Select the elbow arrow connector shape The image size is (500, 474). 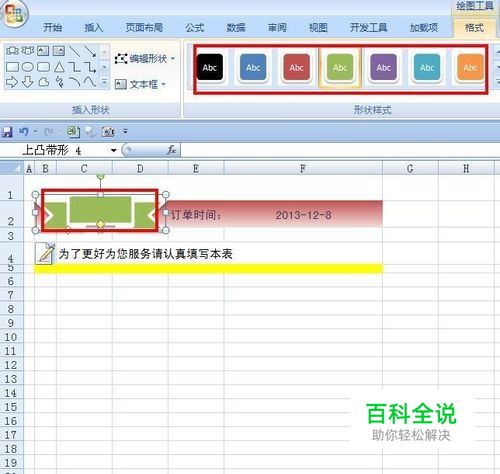[x=90, y=67]
